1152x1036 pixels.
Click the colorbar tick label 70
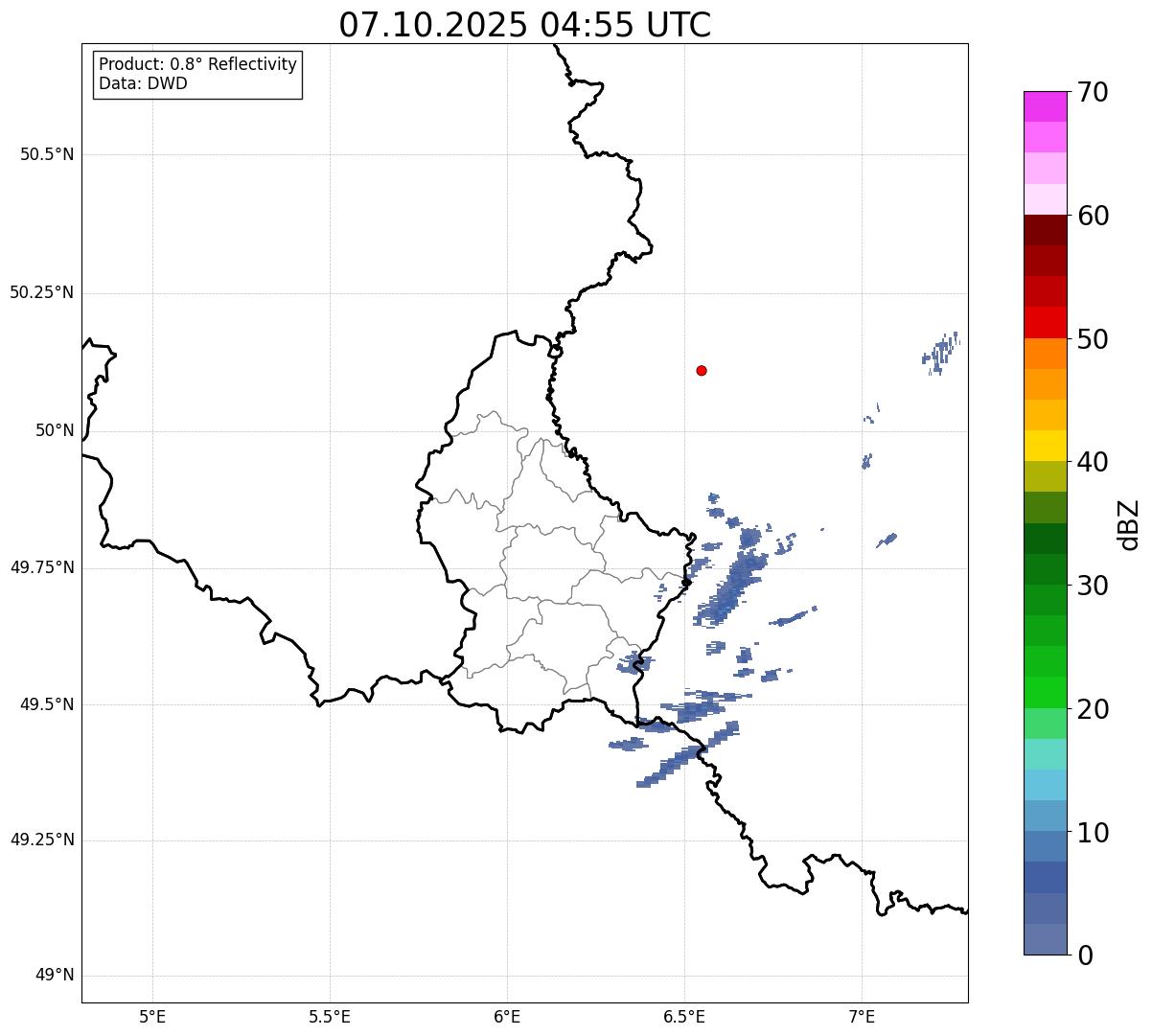pyautogui.click(x=1092, y=92)
